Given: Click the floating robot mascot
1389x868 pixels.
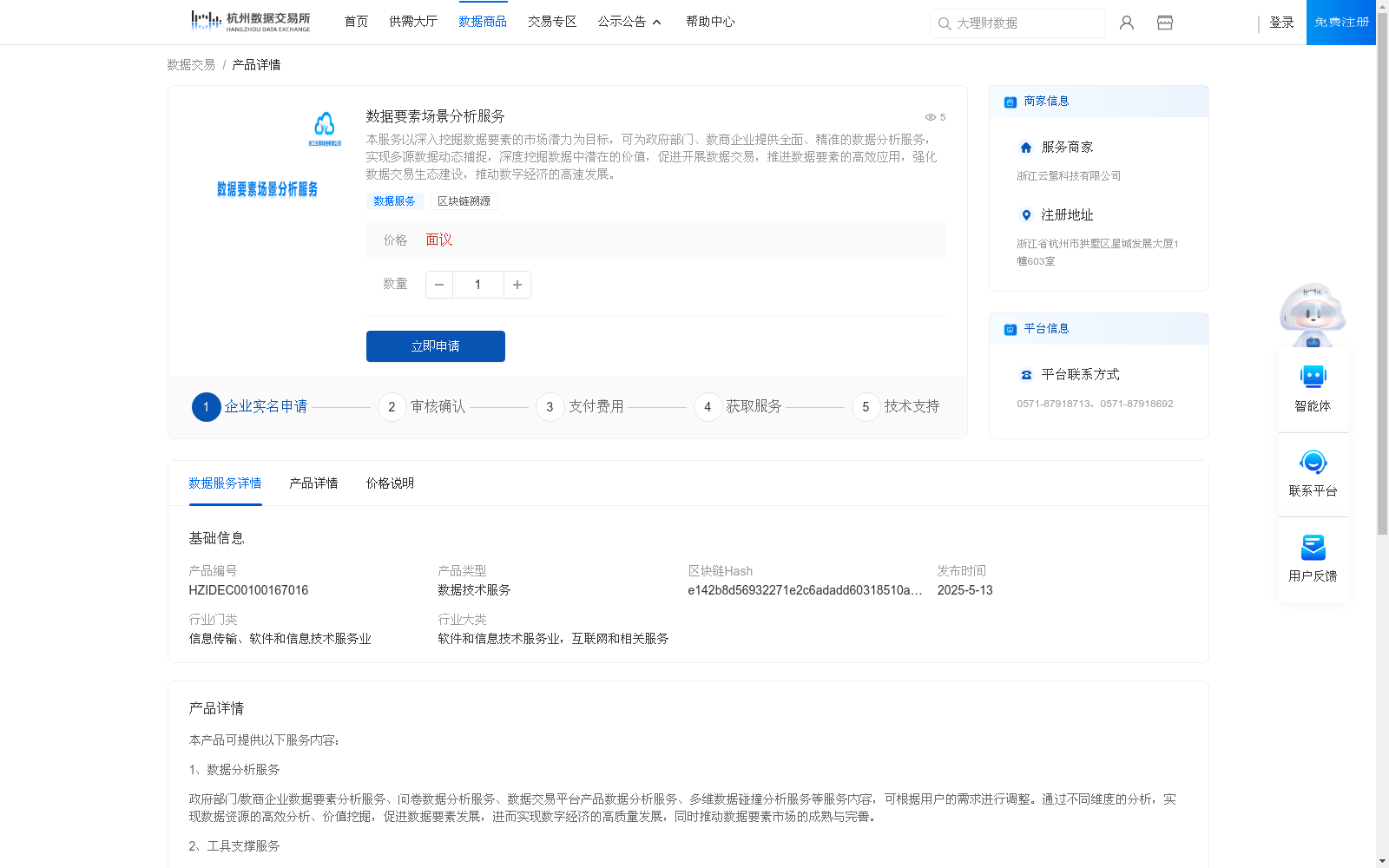Looking at the screenshot, I should click(x=1313, y=315).
